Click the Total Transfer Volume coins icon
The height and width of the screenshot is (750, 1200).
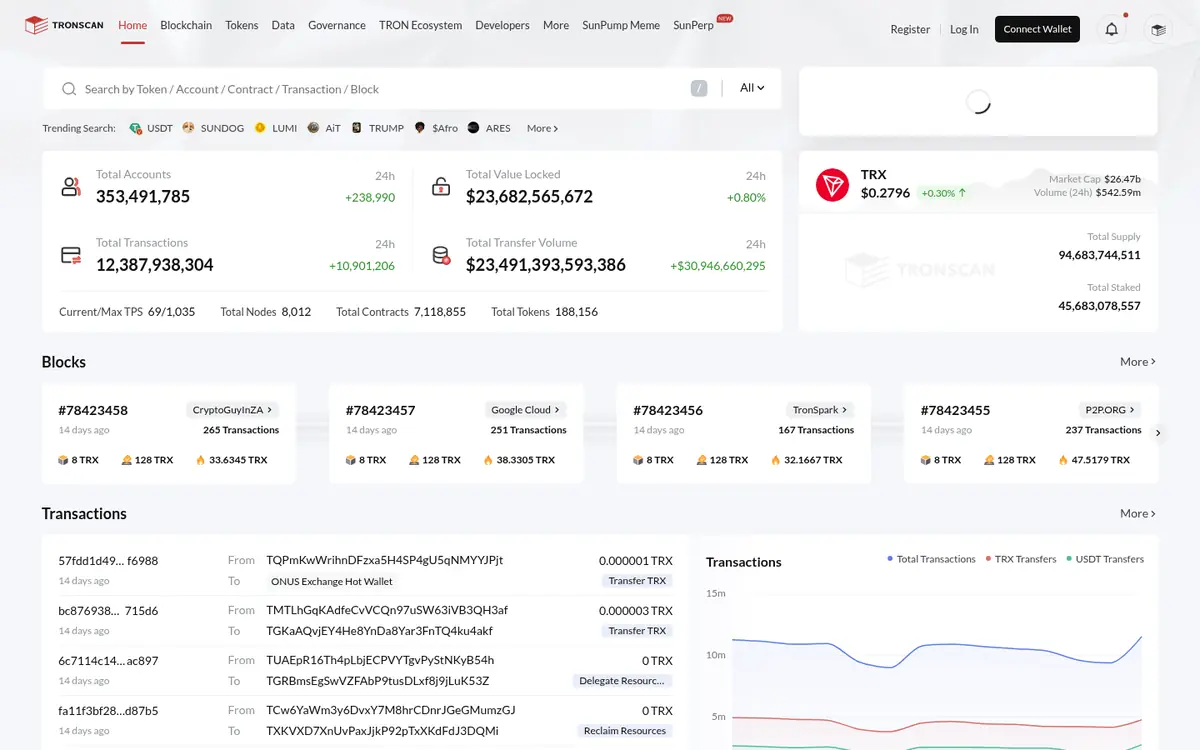[x=441, y=255]
